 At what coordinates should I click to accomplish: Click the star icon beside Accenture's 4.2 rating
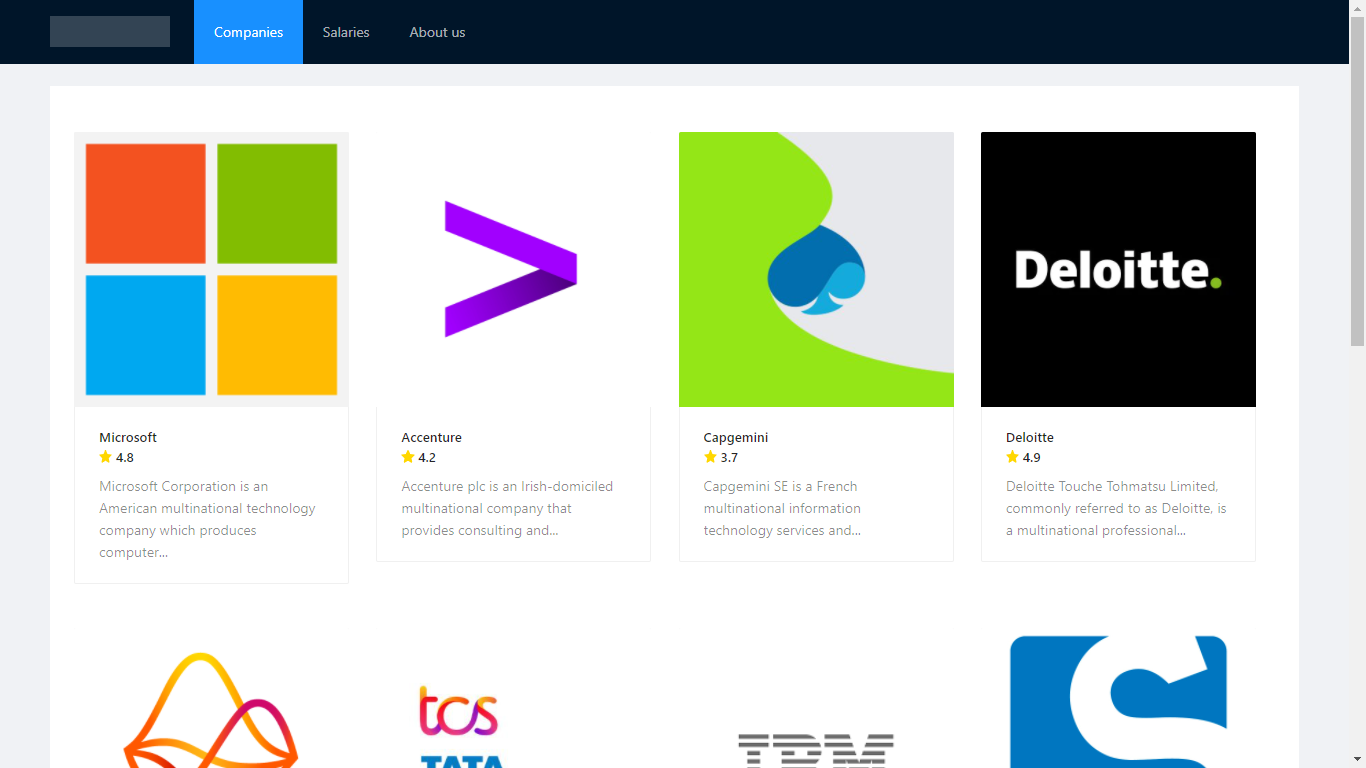(x=407, y=457)
